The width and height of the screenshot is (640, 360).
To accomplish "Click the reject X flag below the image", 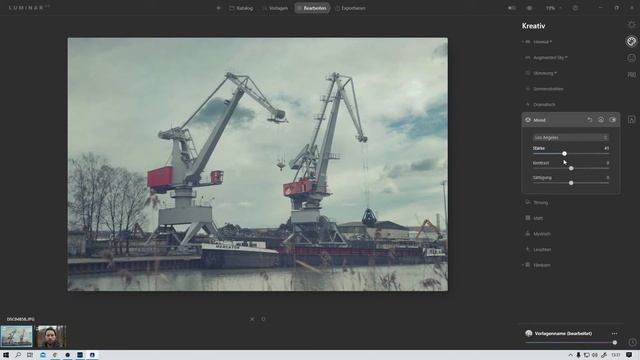I will coord(252,319).
